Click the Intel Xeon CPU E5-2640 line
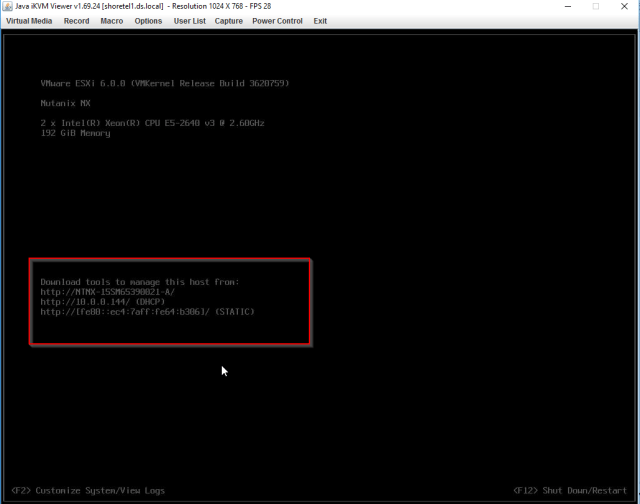Viewport: 640px width, 504px height. tap(153, 123)
